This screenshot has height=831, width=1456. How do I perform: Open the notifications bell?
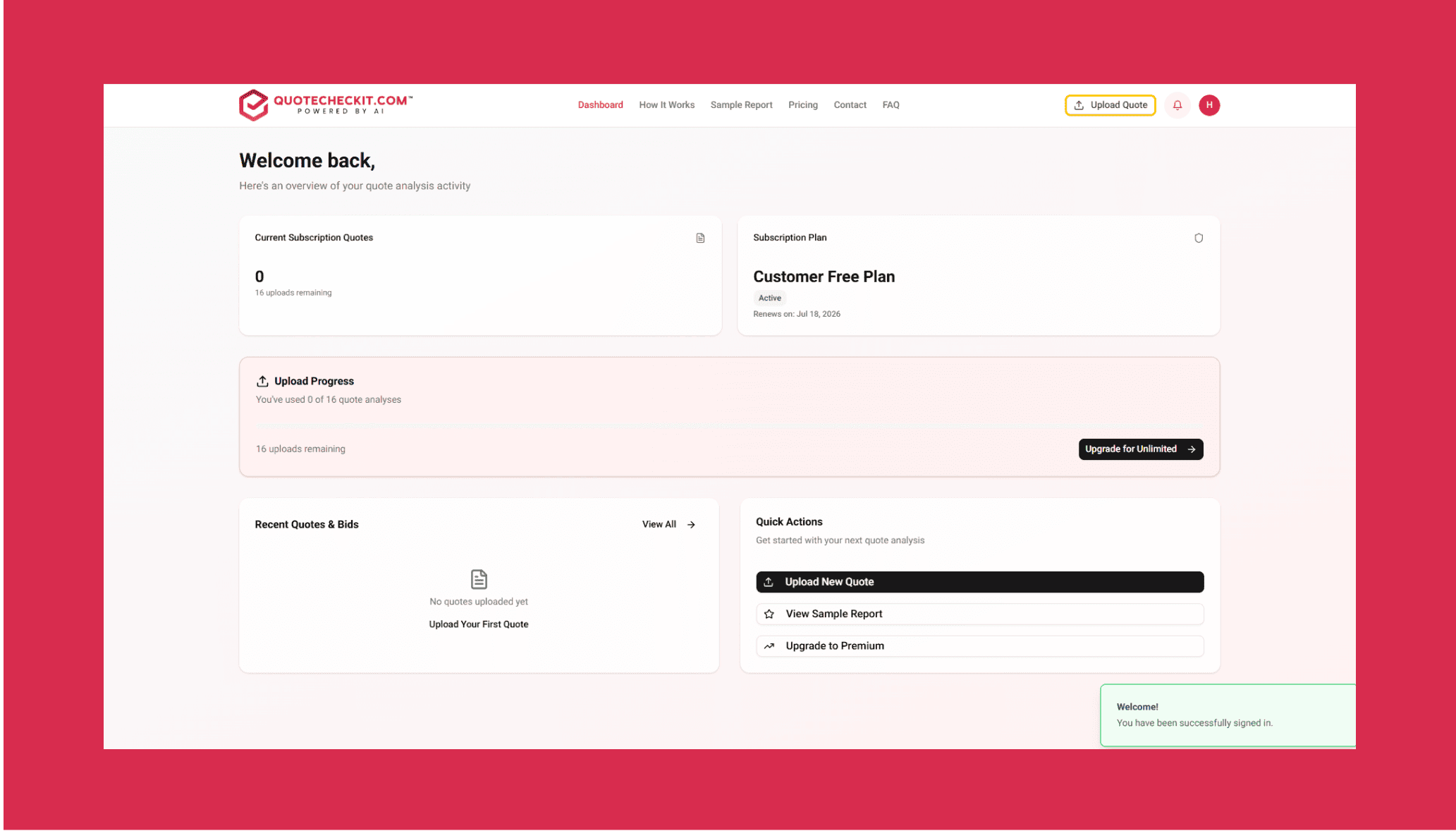tap(1177, 105)
